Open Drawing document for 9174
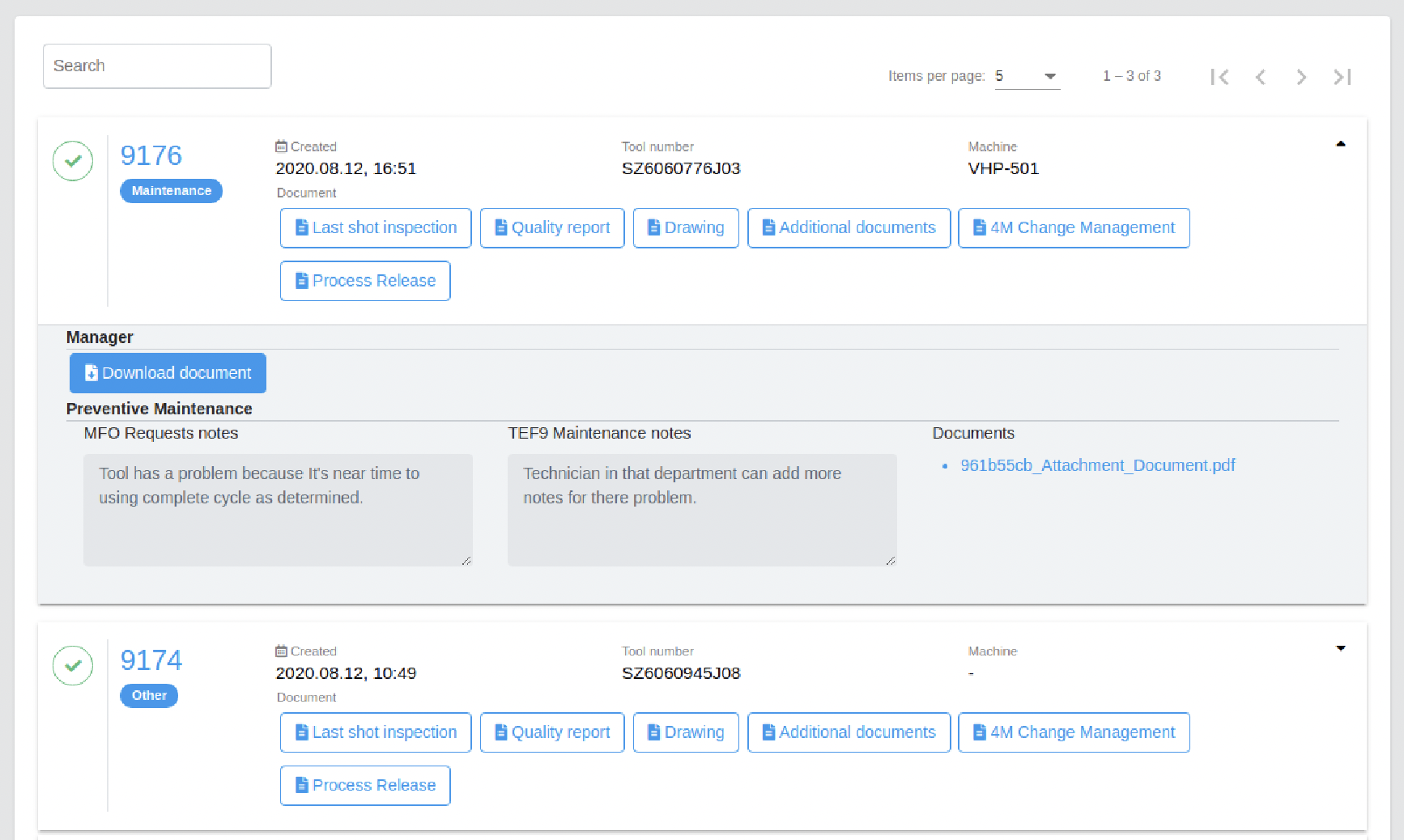 point(686,732)
